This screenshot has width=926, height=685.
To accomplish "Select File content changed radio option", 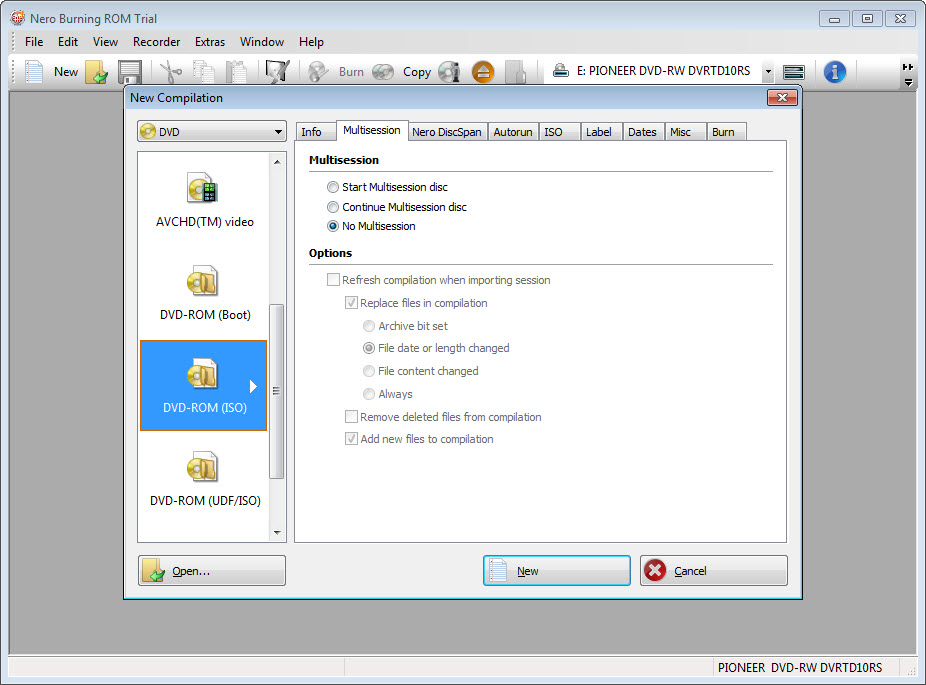I will [369, 371].
